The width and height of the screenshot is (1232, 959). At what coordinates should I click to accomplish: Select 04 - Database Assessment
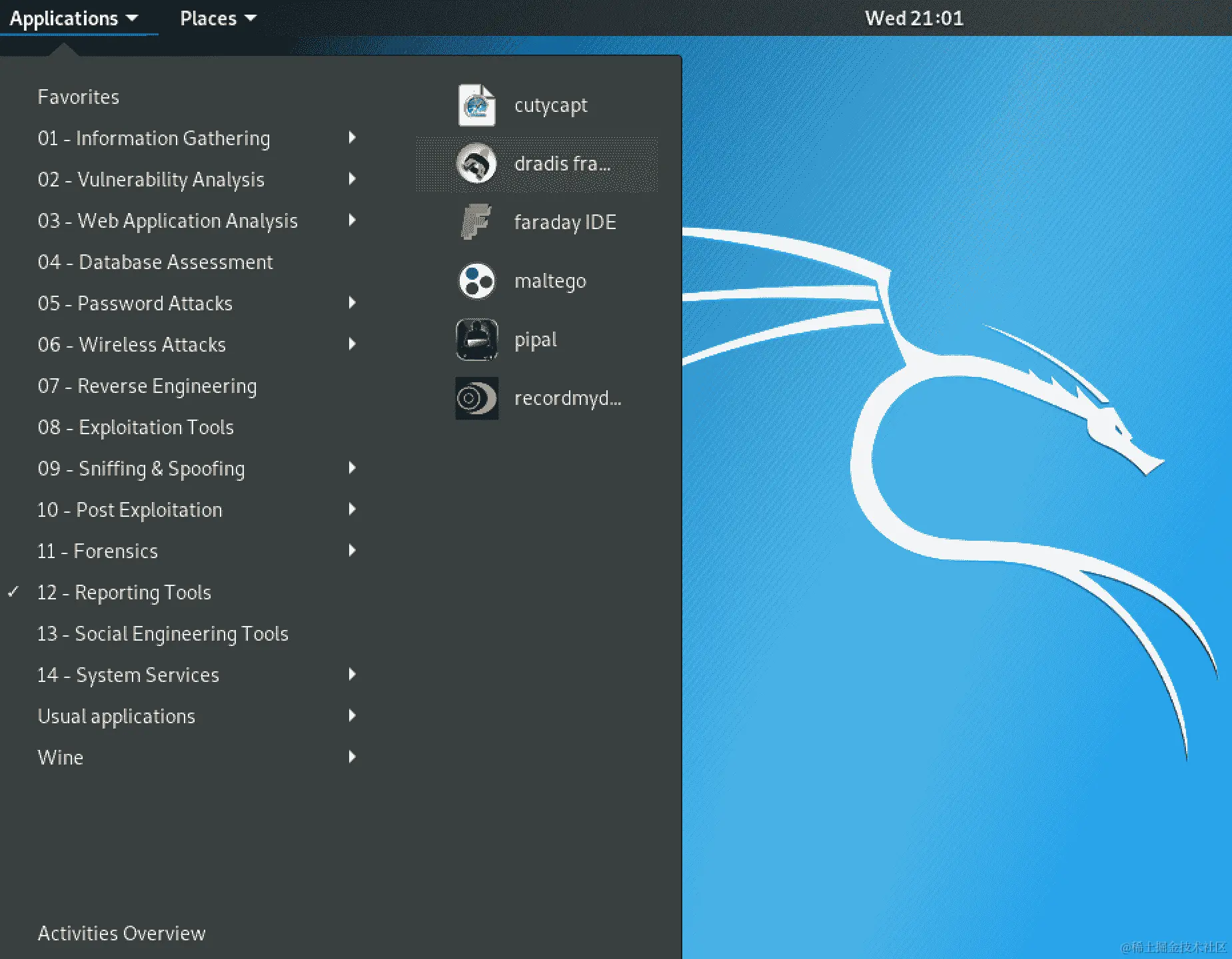click(155, 262)
